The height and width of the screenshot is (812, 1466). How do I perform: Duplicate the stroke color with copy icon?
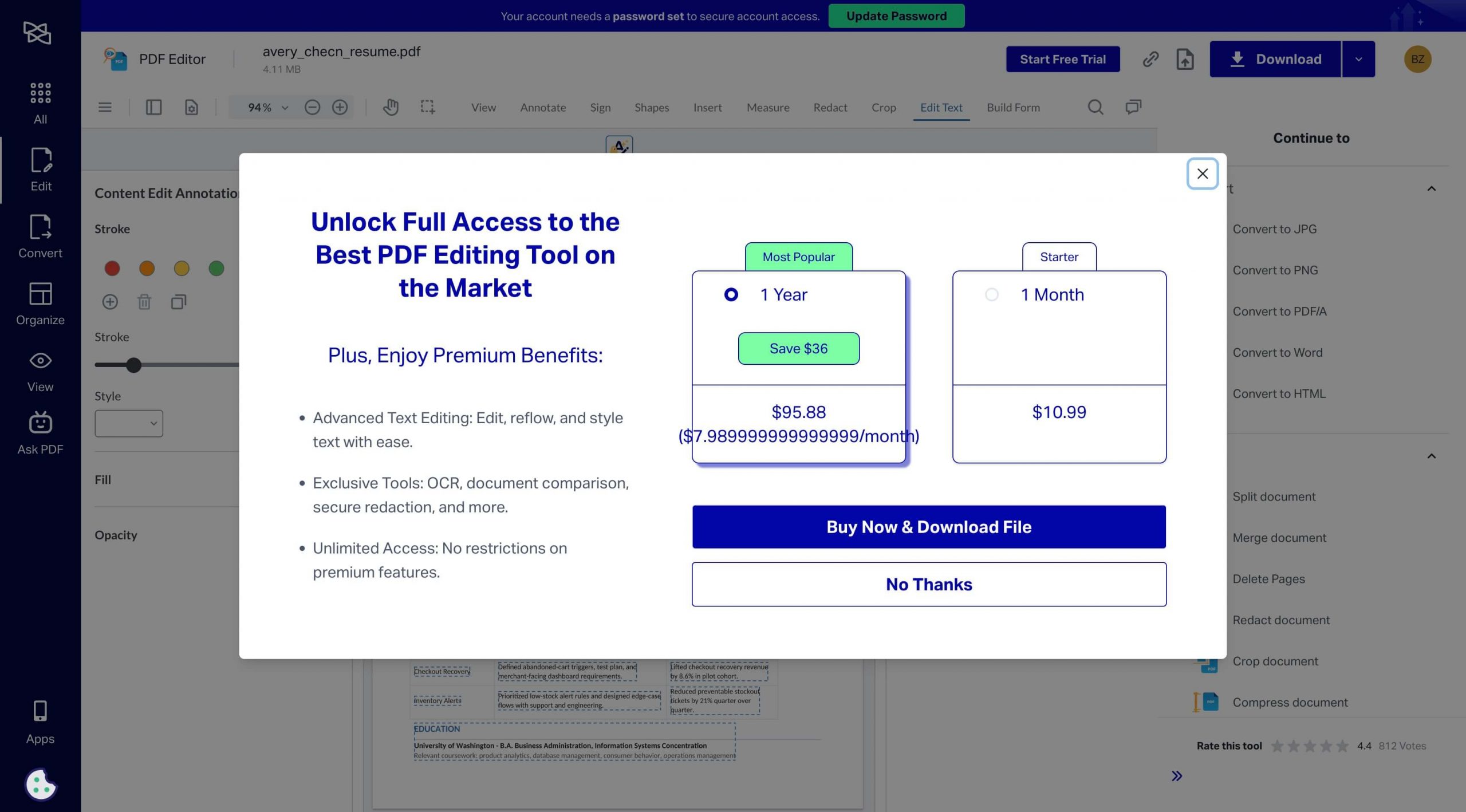pos(179,302)
